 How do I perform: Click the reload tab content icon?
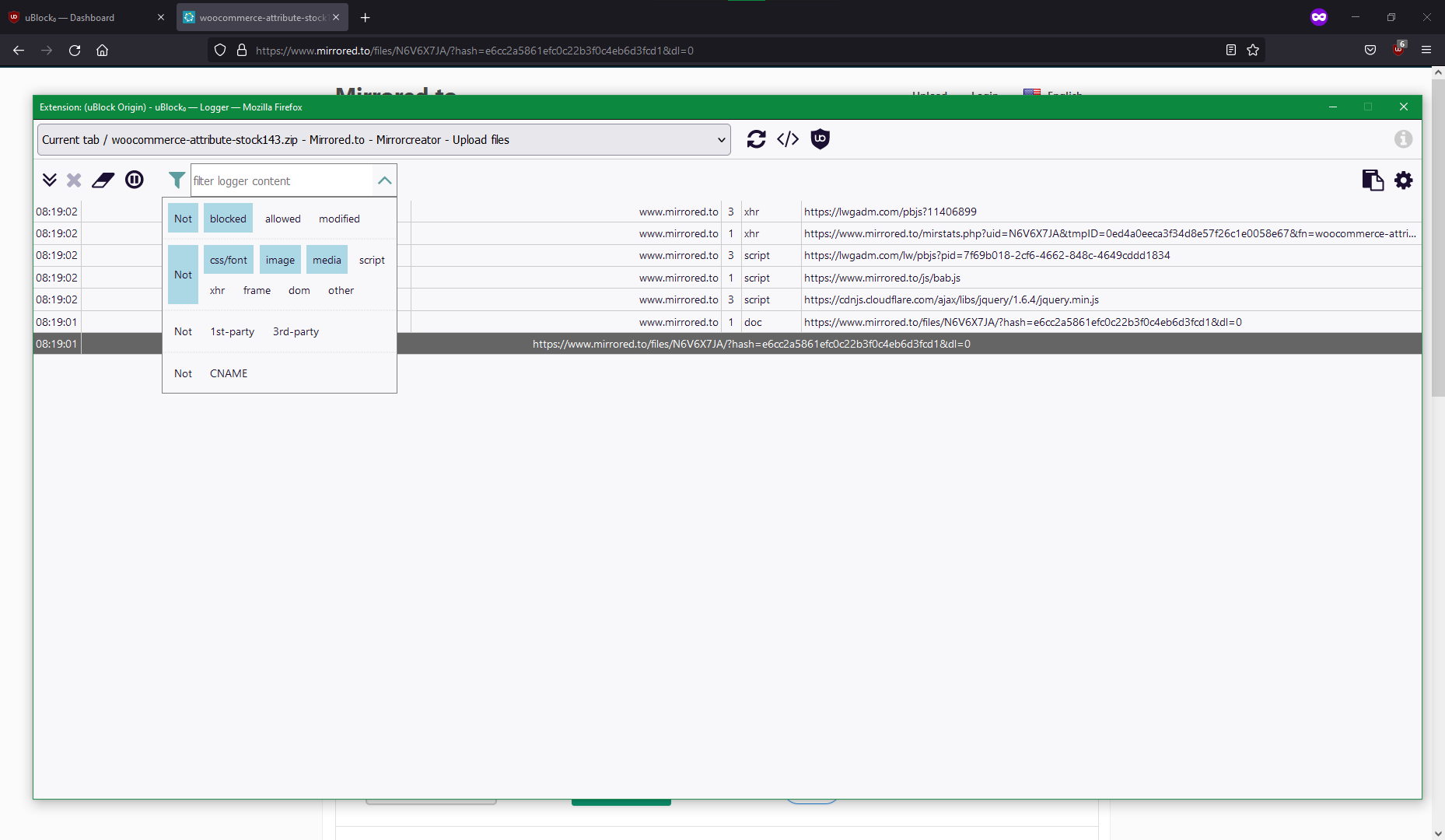pos(756,139)
